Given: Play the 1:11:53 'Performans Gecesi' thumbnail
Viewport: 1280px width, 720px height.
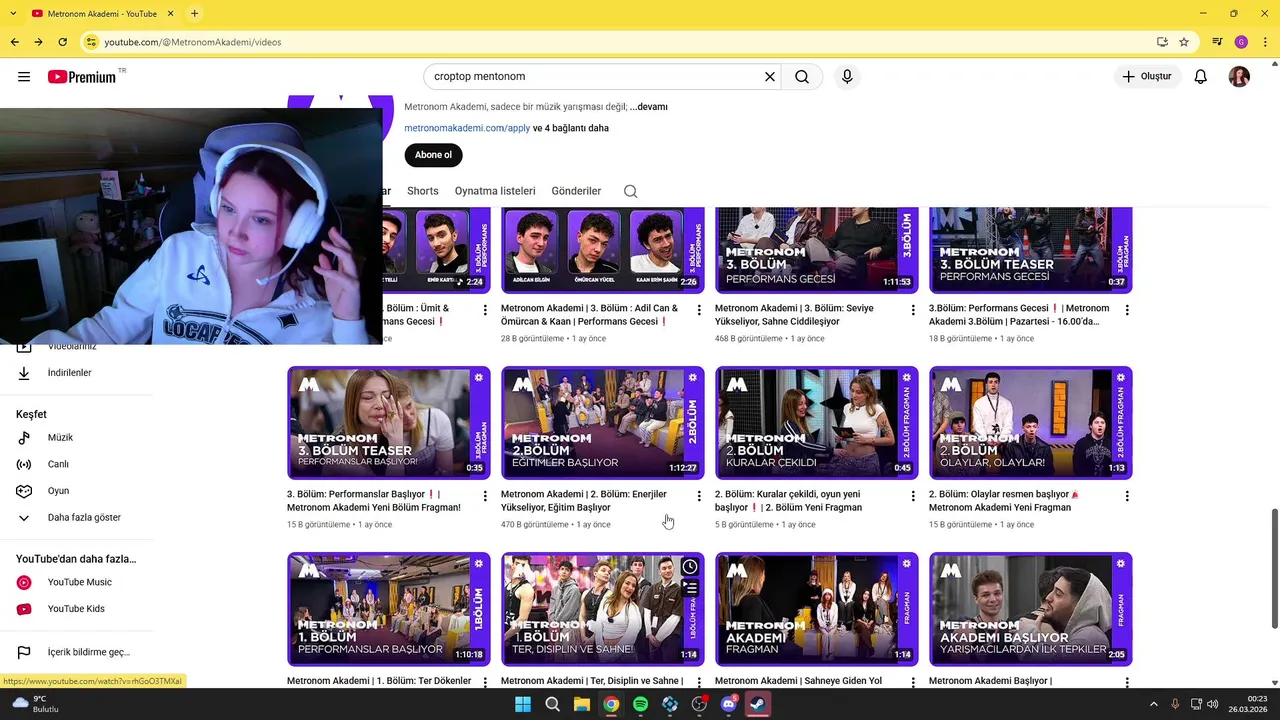Looking at the screenshot, I should click(x=816, y=250).
